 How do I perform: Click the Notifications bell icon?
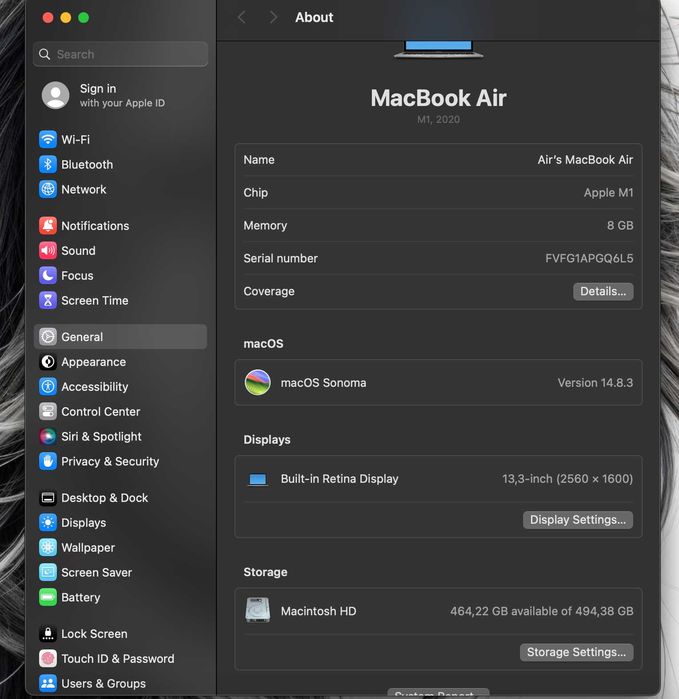48,226
